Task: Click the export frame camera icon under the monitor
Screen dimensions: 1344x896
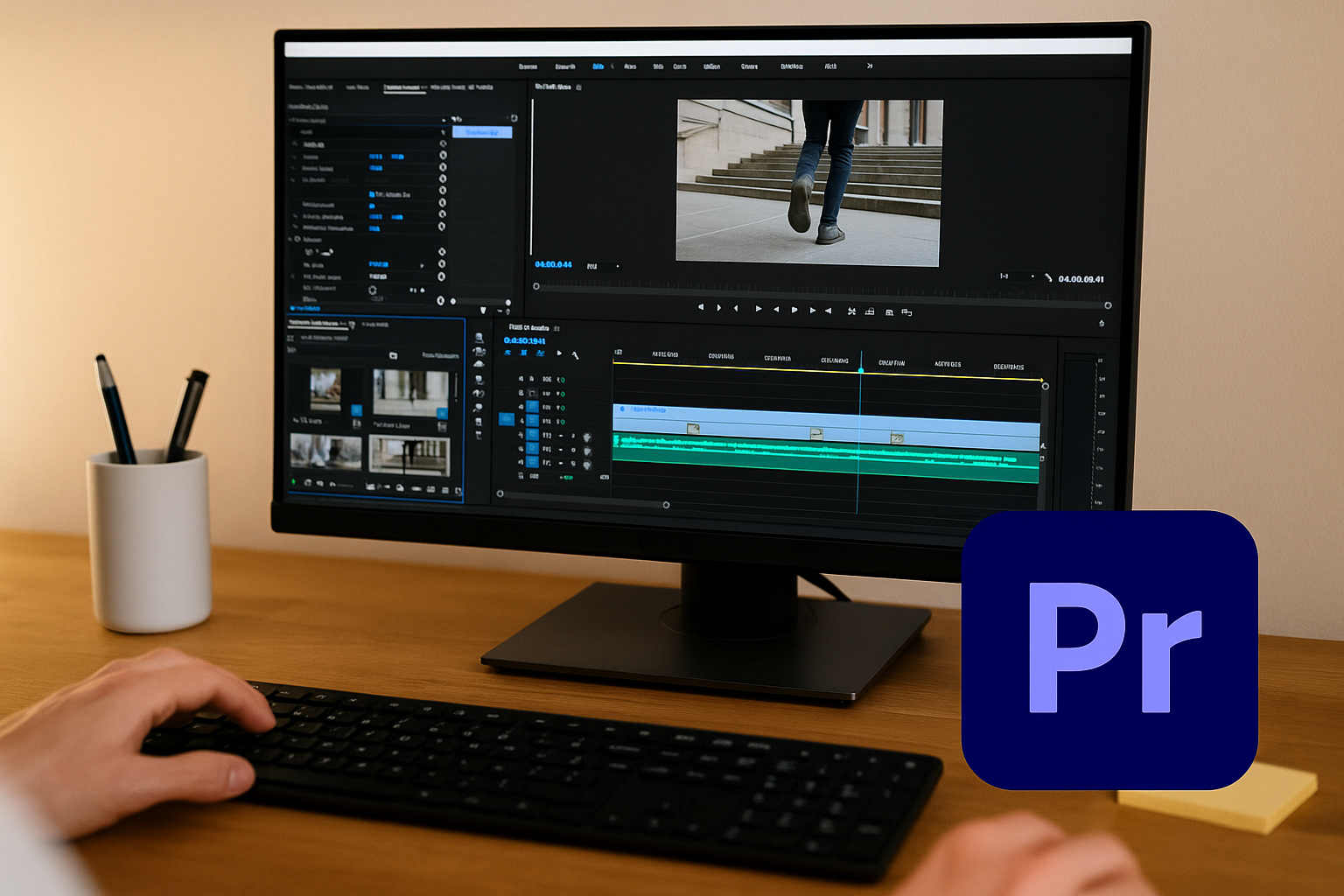Action: coord(890,312)
